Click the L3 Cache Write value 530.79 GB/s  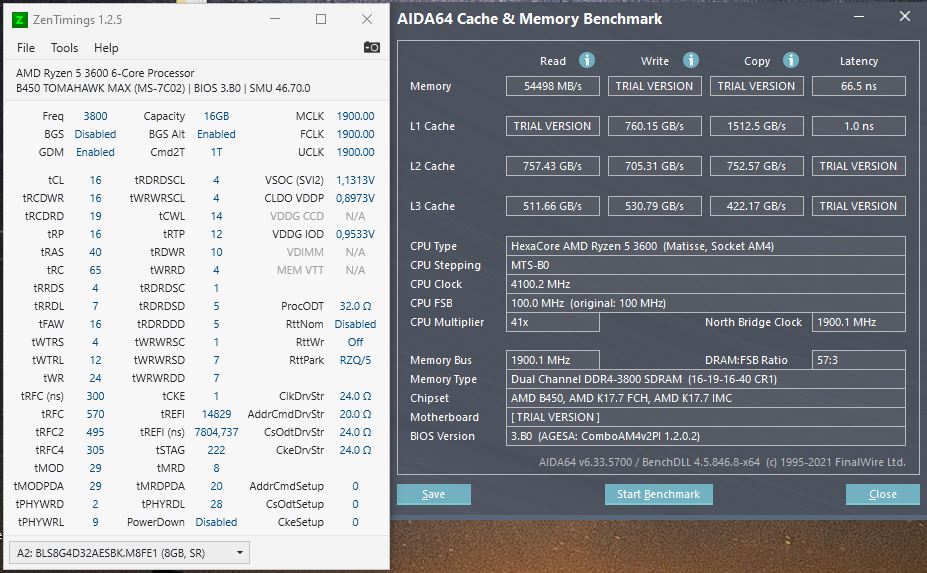click(654, 206)
